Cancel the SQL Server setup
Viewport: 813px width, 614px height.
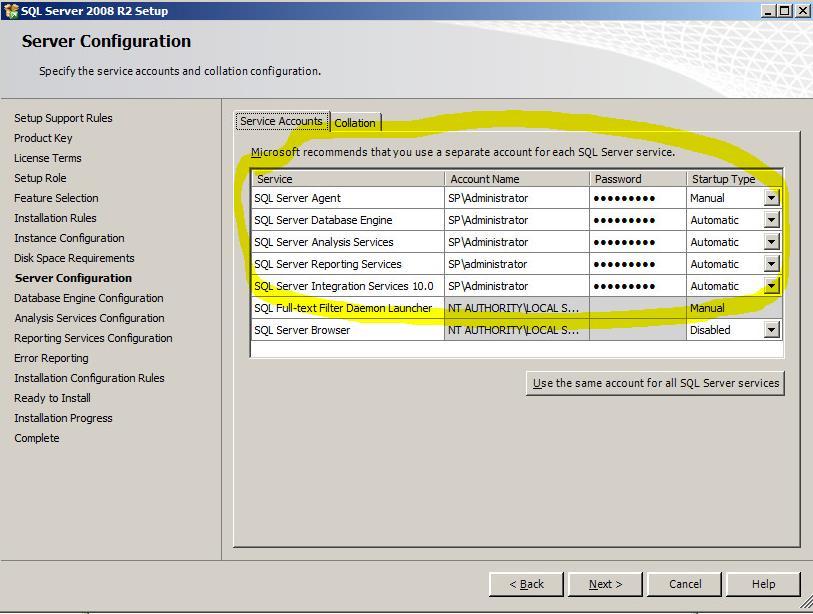point(684,584)
